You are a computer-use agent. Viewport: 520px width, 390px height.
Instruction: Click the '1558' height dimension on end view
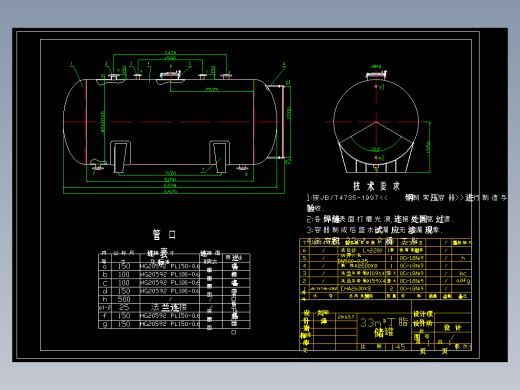(x=428, y=147)
